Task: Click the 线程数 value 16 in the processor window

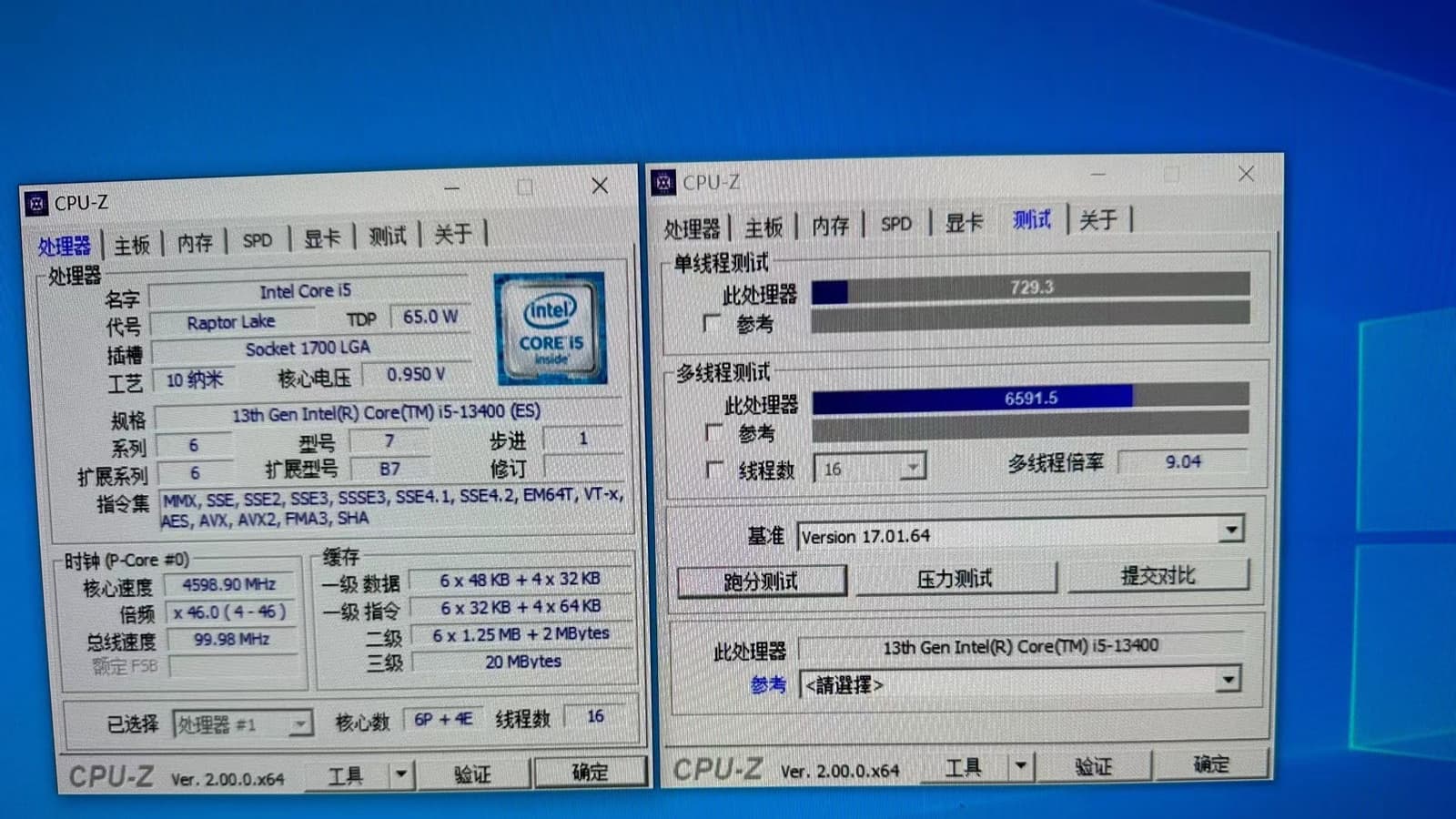Action: point(595,716)
